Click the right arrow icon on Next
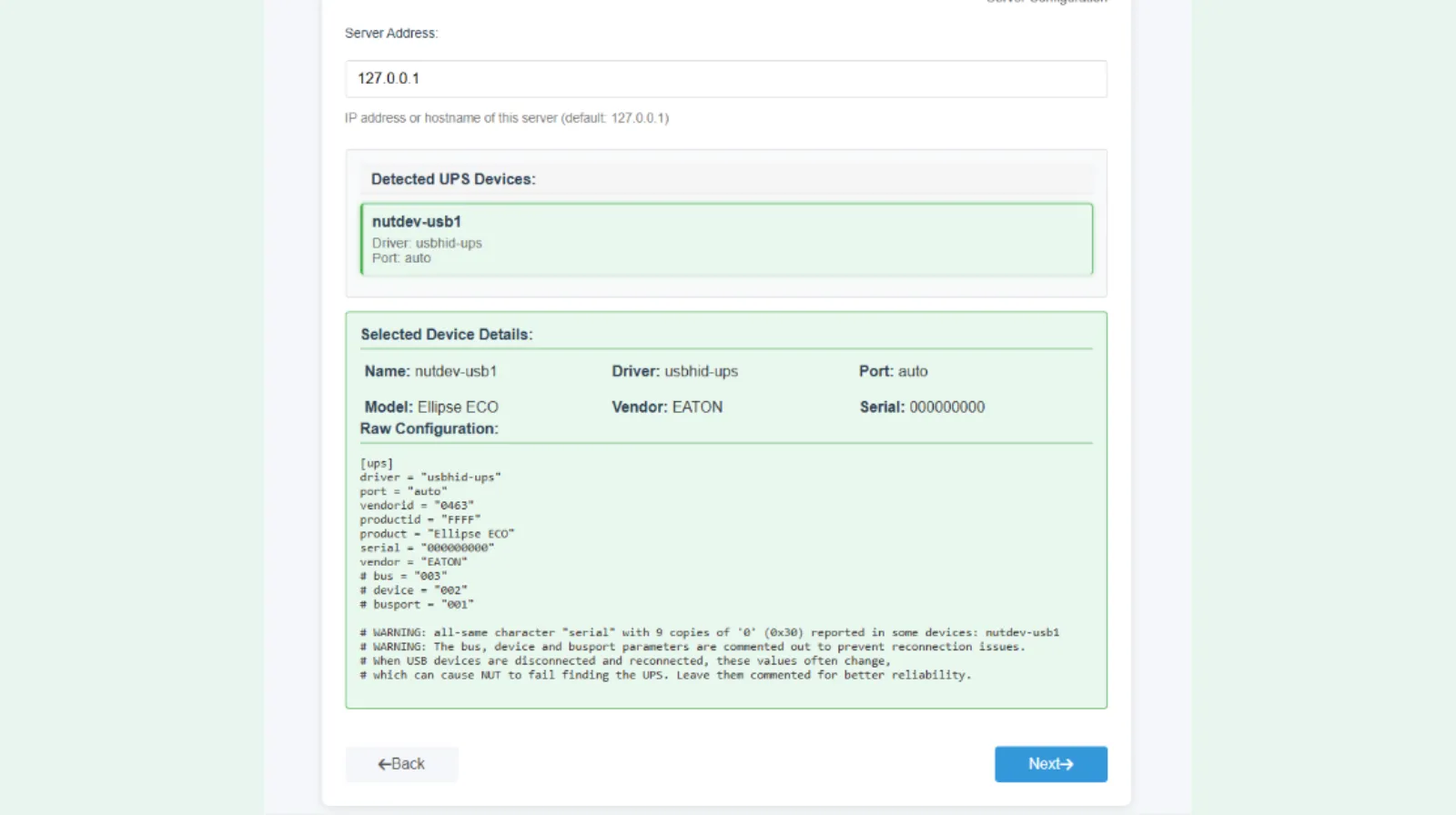Screen dimensions: 1456x815 pos(1066,764)
